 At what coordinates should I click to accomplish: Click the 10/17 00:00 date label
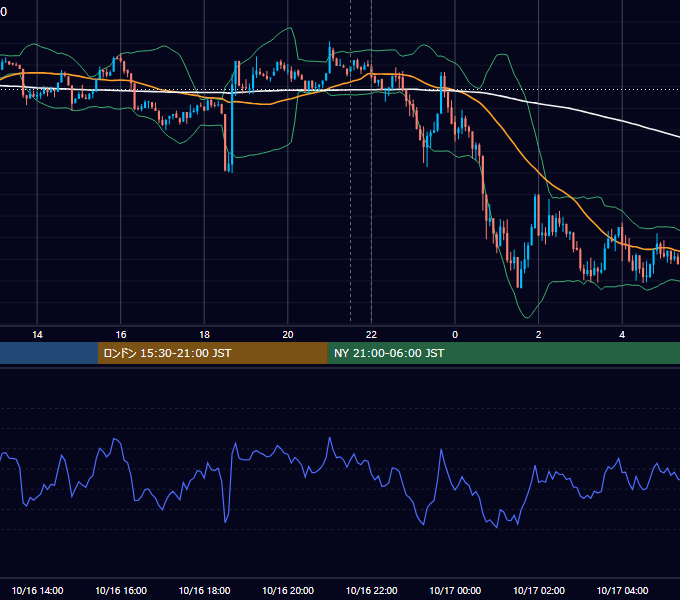click(x=455, y=590)
